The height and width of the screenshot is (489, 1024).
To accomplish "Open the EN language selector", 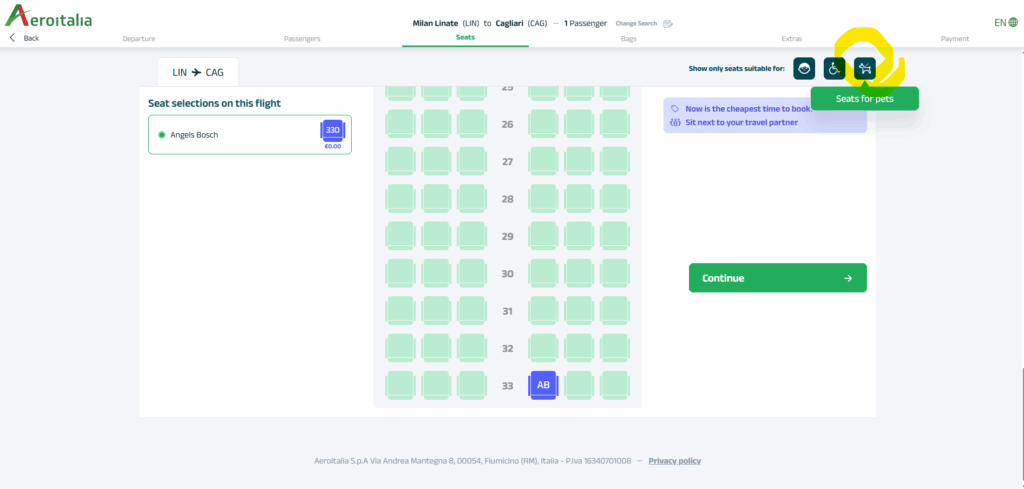I will (1004, 22).
